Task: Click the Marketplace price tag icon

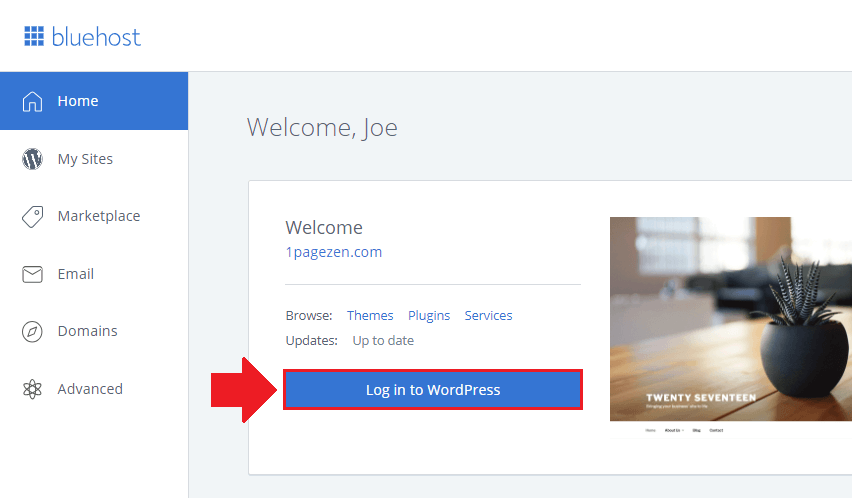Action: 32,217
